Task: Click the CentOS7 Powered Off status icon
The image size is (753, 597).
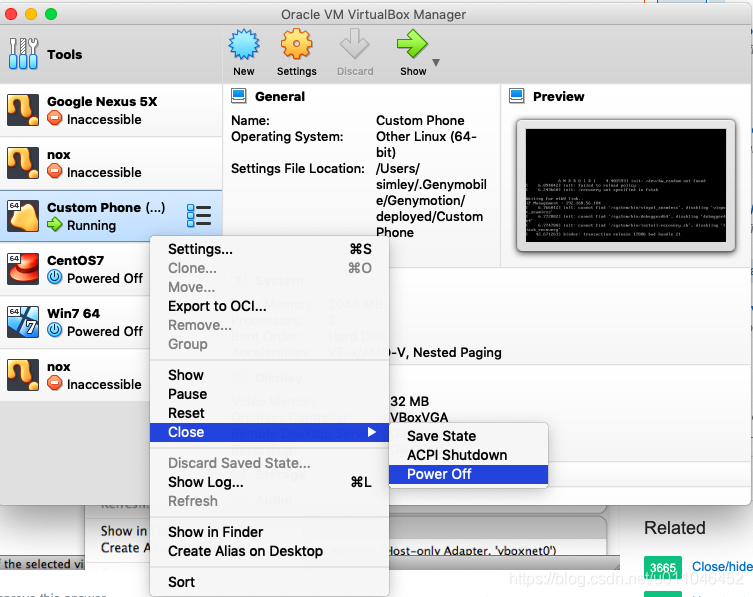Action: [55, 277]
